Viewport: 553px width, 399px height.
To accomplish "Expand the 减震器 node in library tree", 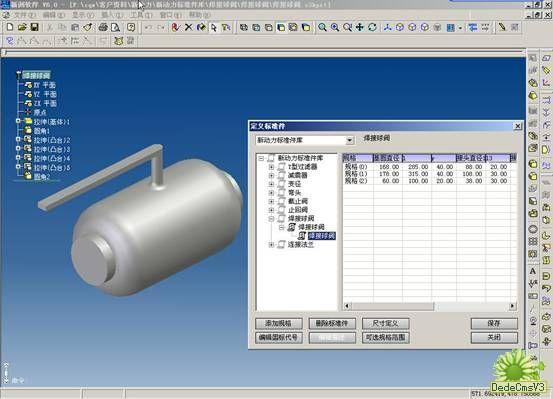I will coord(271,175).
